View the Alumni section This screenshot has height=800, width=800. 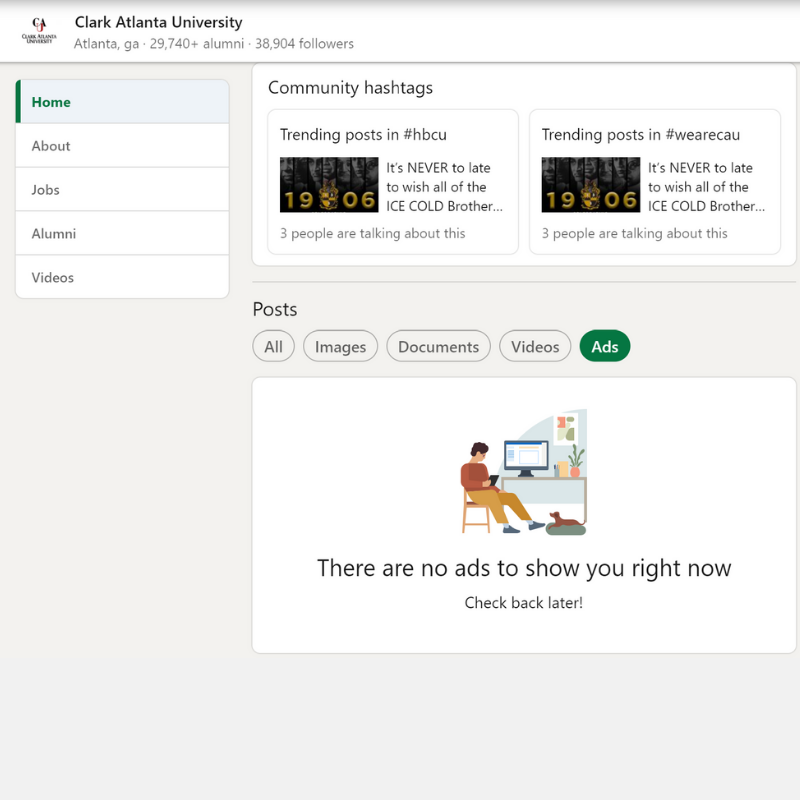[122, 234]
